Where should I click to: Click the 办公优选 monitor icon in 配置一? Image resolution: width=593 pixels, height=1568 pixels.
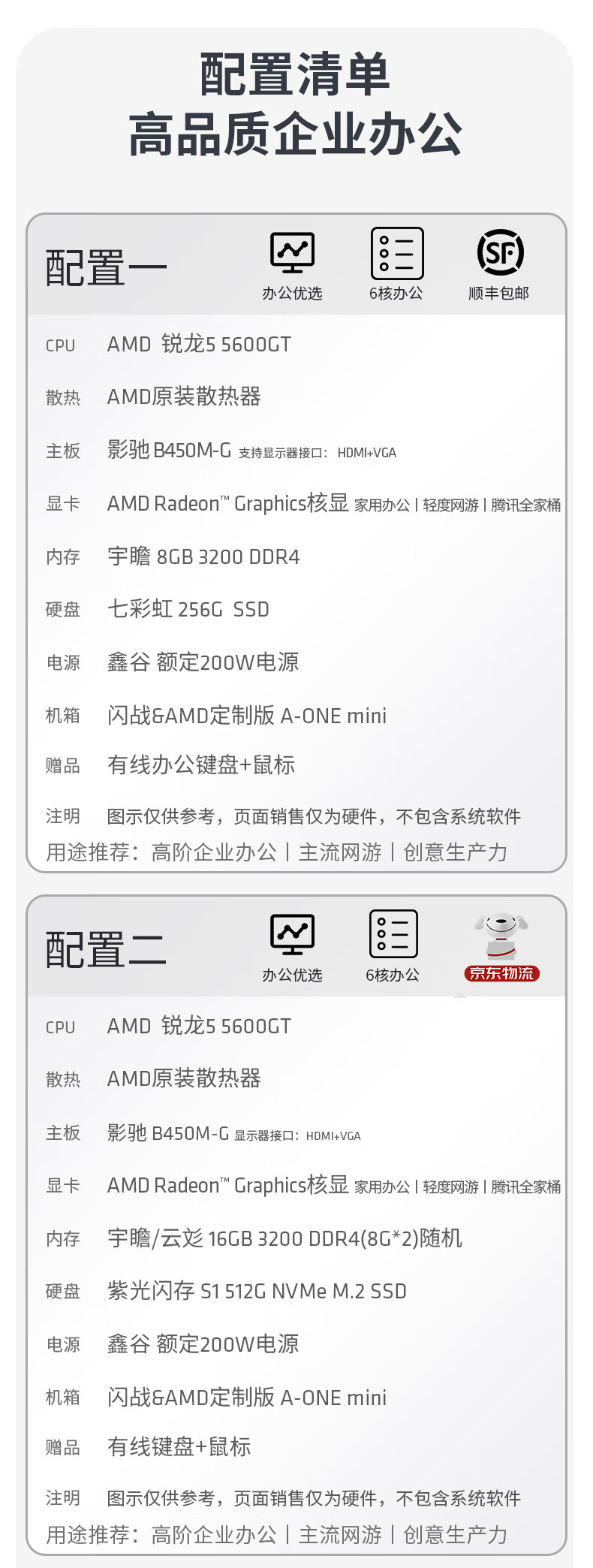[292, 253]
